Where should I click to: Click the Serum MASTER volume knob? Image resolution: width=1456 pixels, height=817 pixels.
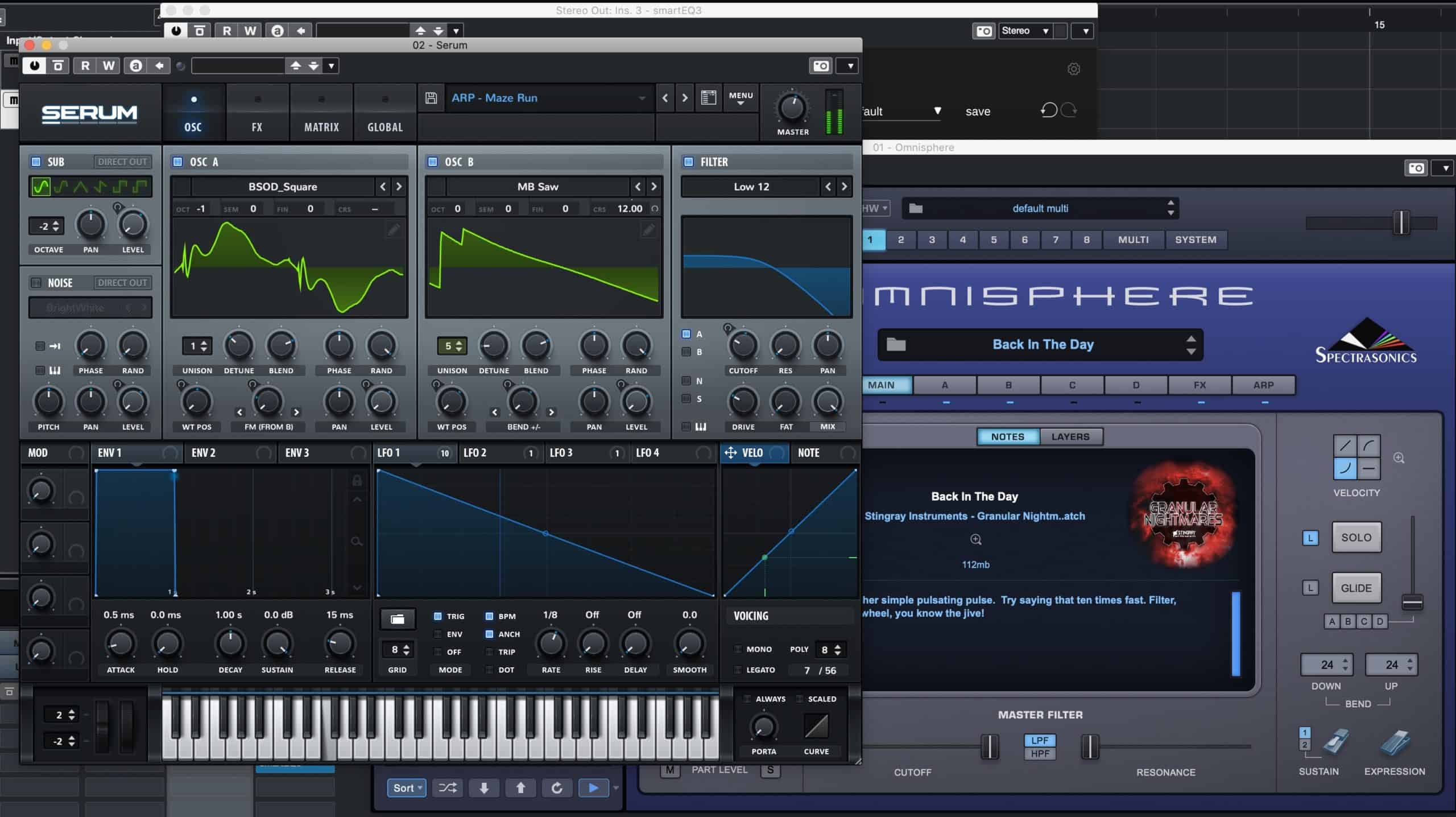click(x=792, y=108)
